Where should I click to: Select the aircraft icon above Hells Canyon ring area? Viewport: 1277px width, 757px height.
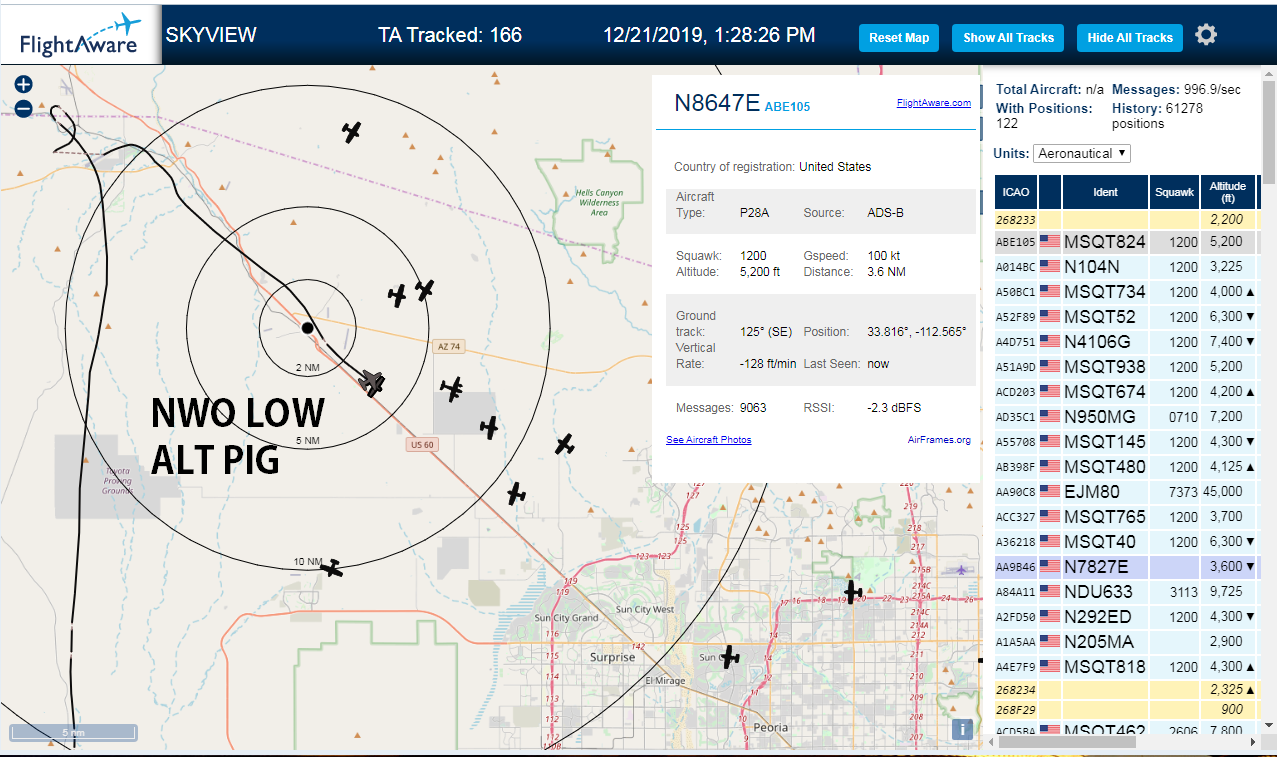click(x=351, y=131)
